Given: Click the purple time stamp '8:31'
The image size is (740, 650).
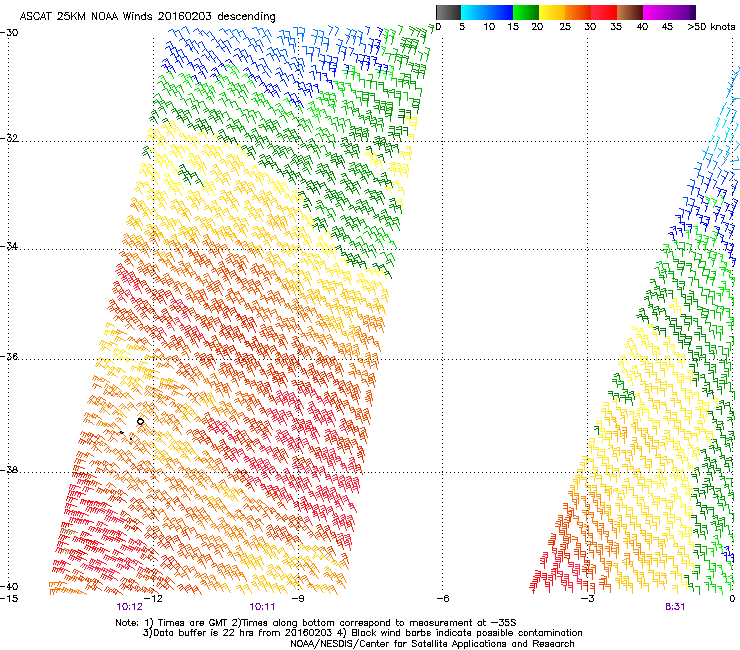Looking at the screenshot, I should click(x=675, y=607).
